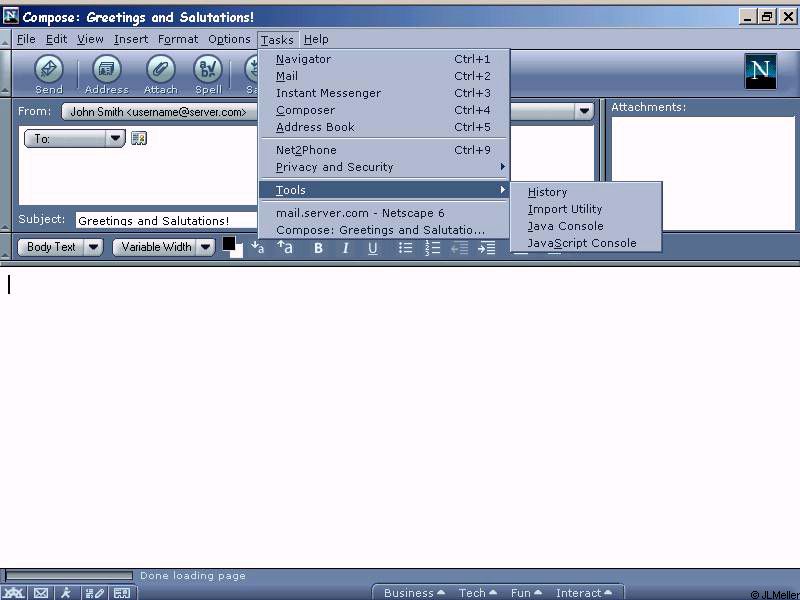Open Import Utility from the Tools submenu
The width and height of the screenshot is (800, 600).
point(586,209)
